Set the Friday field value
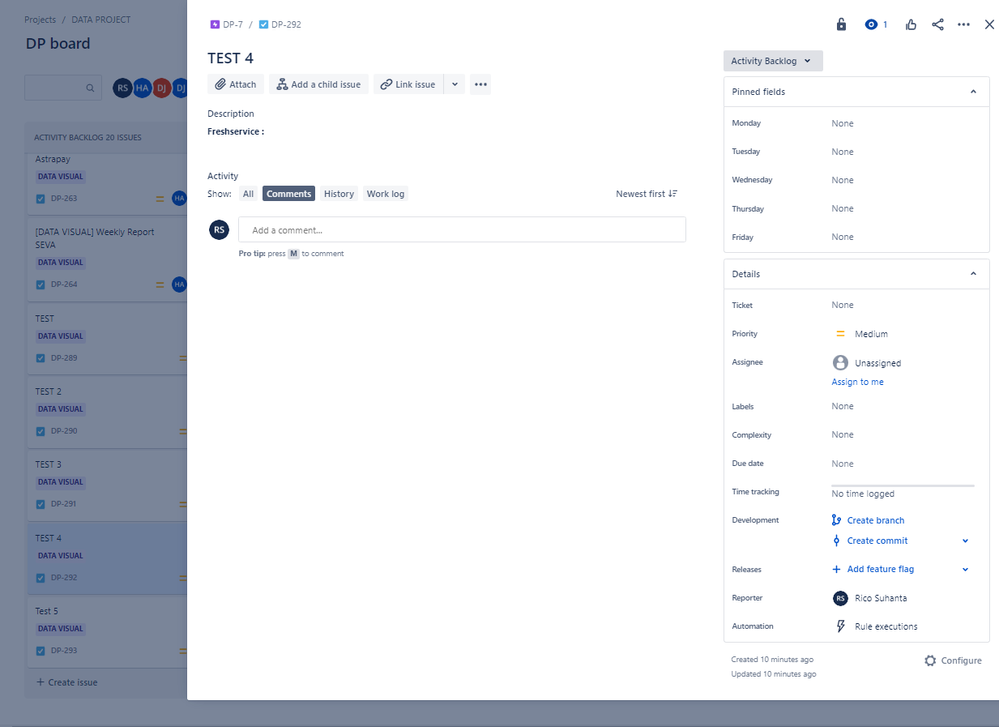The height and width of the screenshot is (727, 999). pyautogui.click(x=842, y=237)
